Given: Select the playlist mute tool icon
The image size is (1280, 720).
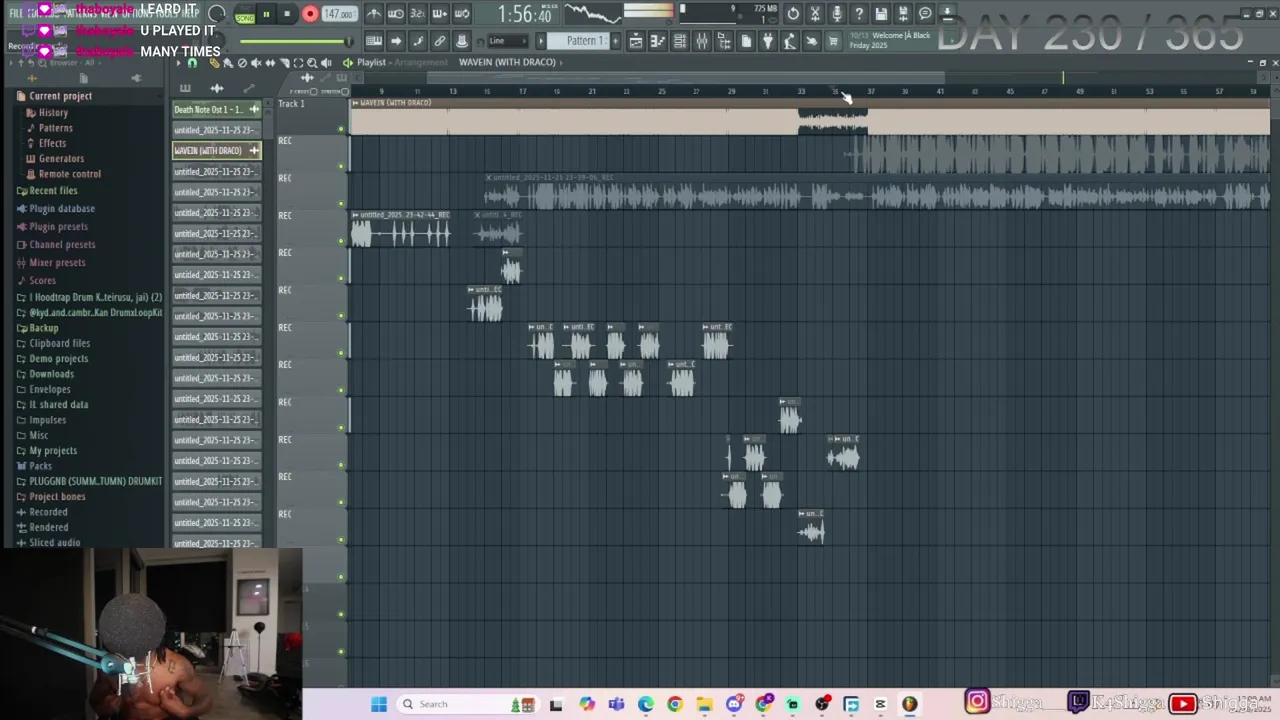Looking at the screenshot, I should coord(256,63).
